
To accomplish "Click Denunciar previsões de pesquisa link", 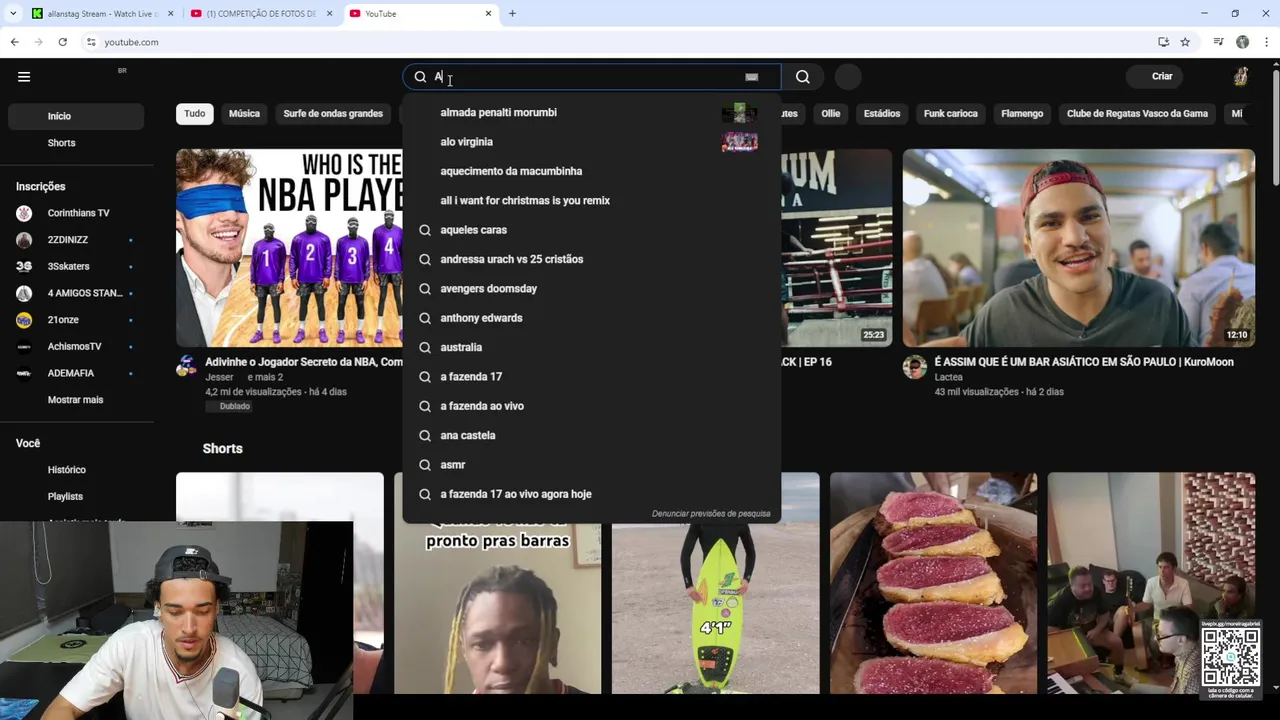I will 711,514.
